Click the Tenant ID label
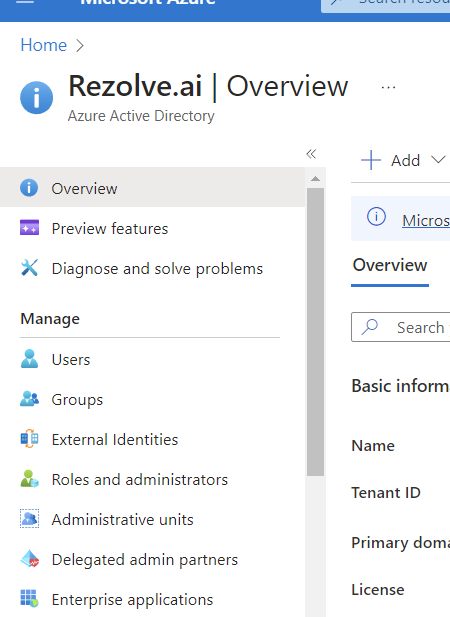The image size is (450, 617). [386, 493]
